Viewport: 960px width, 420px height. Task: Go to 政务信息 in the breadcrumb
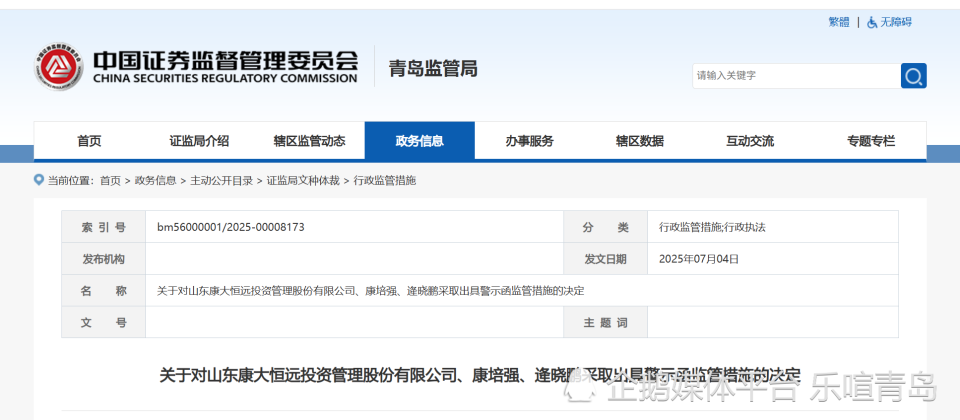[156, 181]
